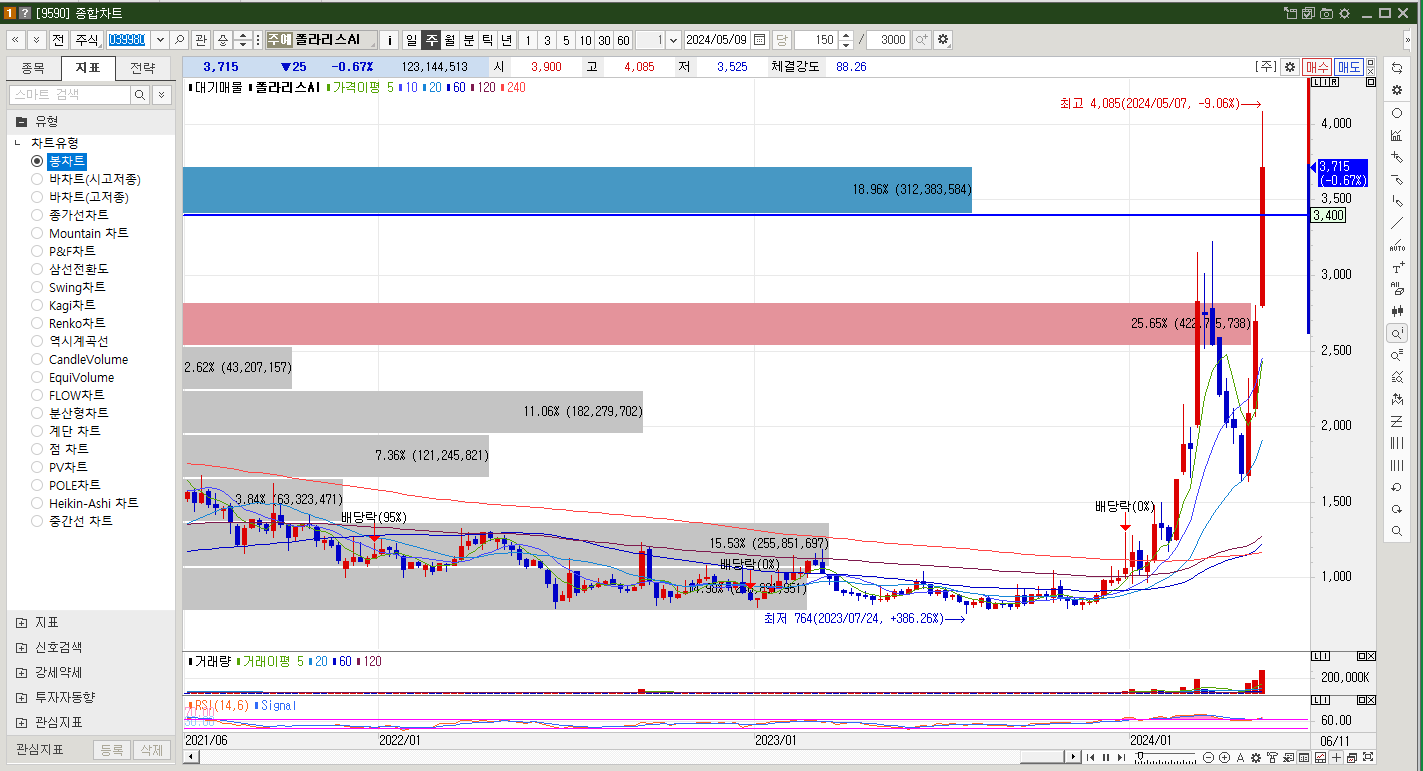Open stock info 'i' button

click(x=391, y=40)
